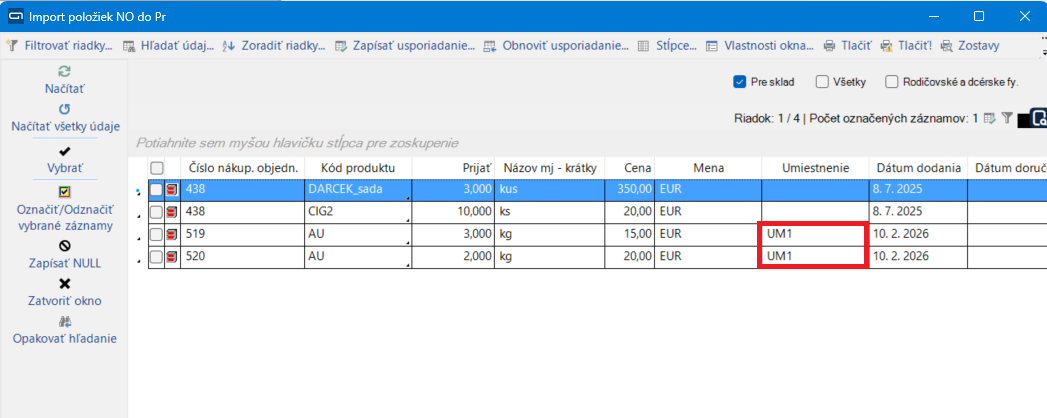
Task: Enable the Všetky checkbox
Action: point(822,82)
